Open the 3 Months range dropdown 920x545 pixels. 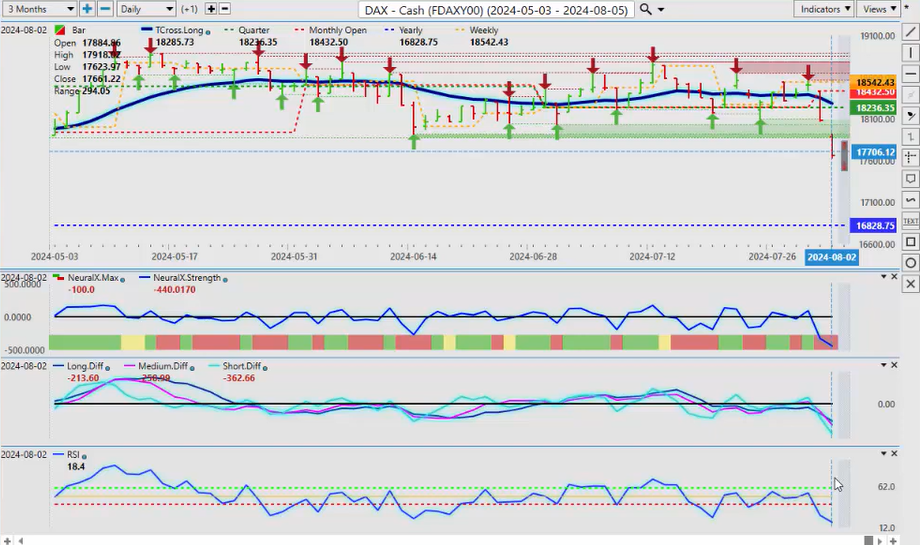pos(39,9)
